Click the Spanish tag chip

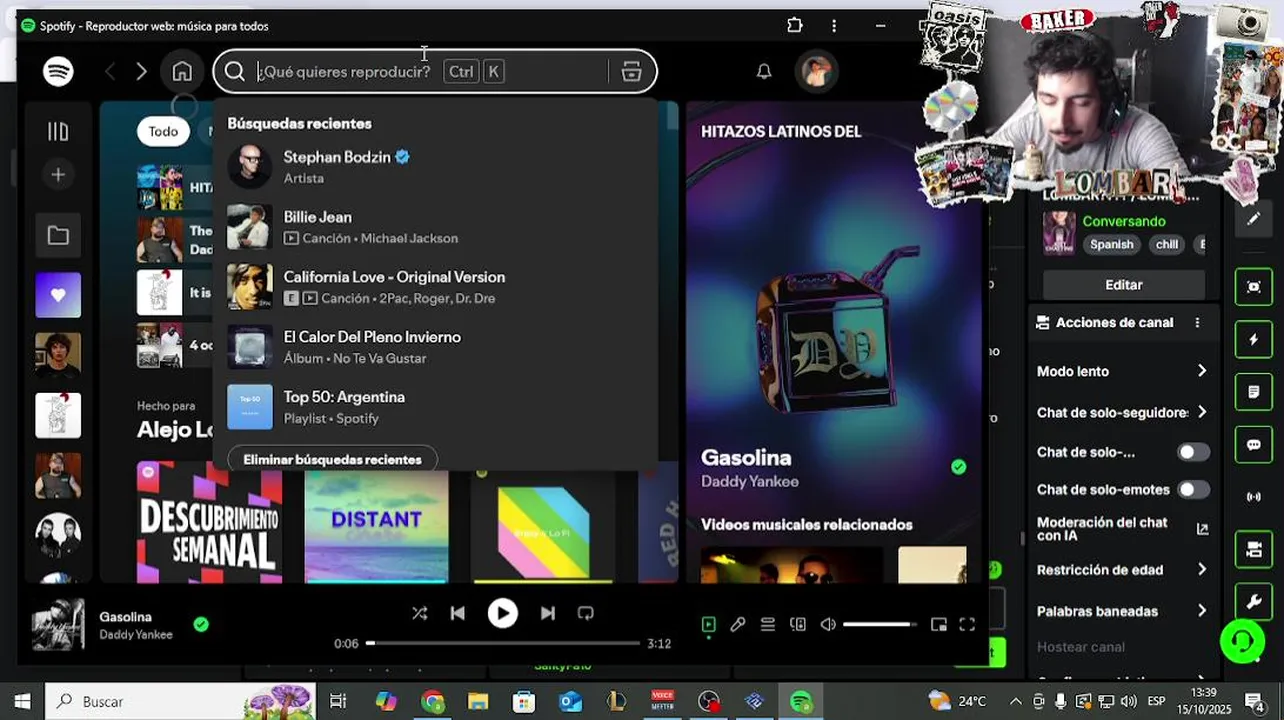tap(1112, 244)
